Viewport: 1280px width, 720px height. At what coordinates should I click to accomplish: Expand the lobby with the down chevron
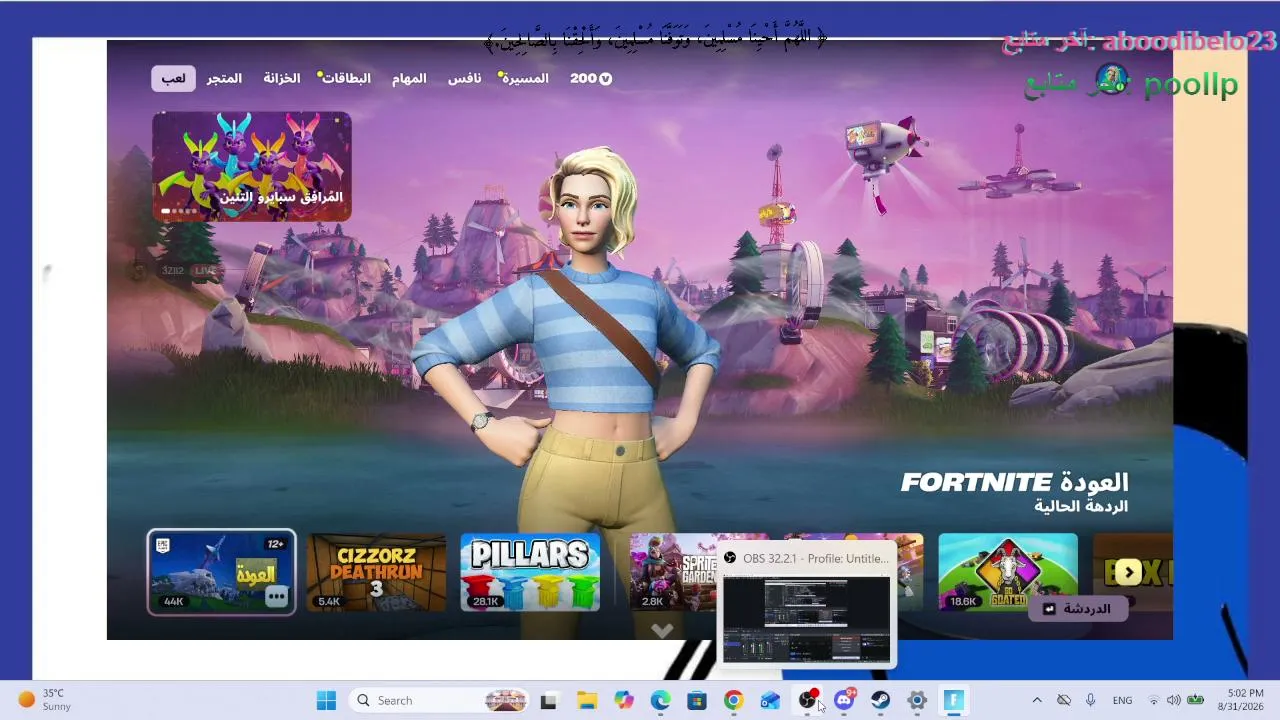[661, 630]
